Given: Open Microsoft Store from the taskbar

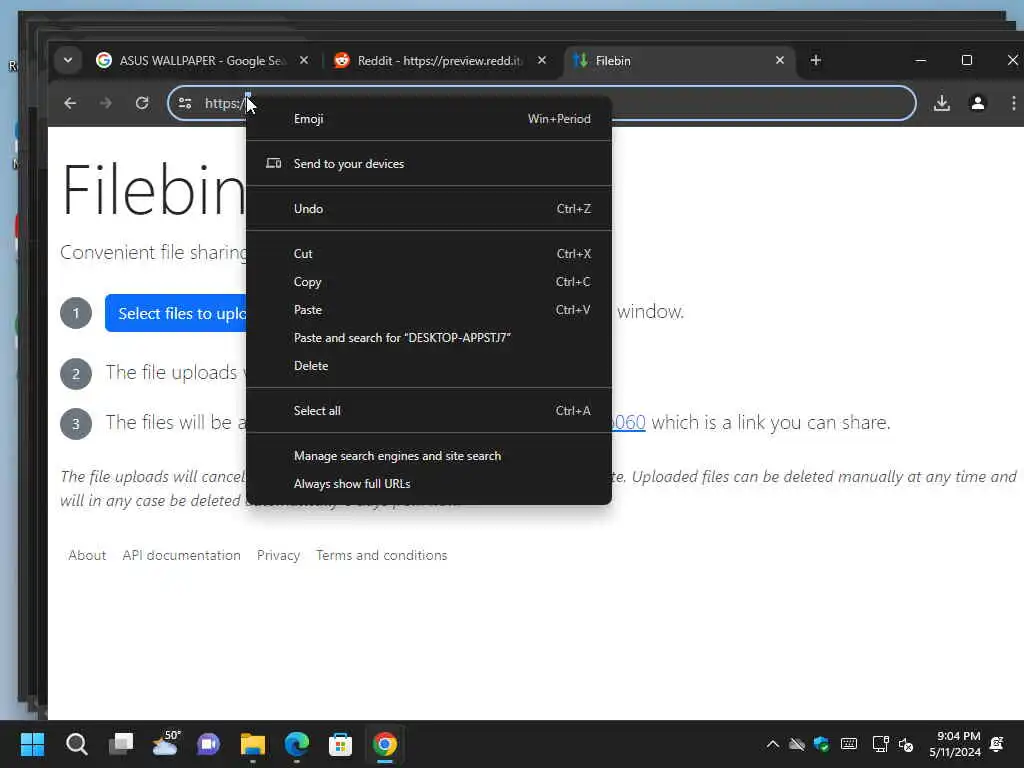Looking at the screenshot, I should [340, 744].
